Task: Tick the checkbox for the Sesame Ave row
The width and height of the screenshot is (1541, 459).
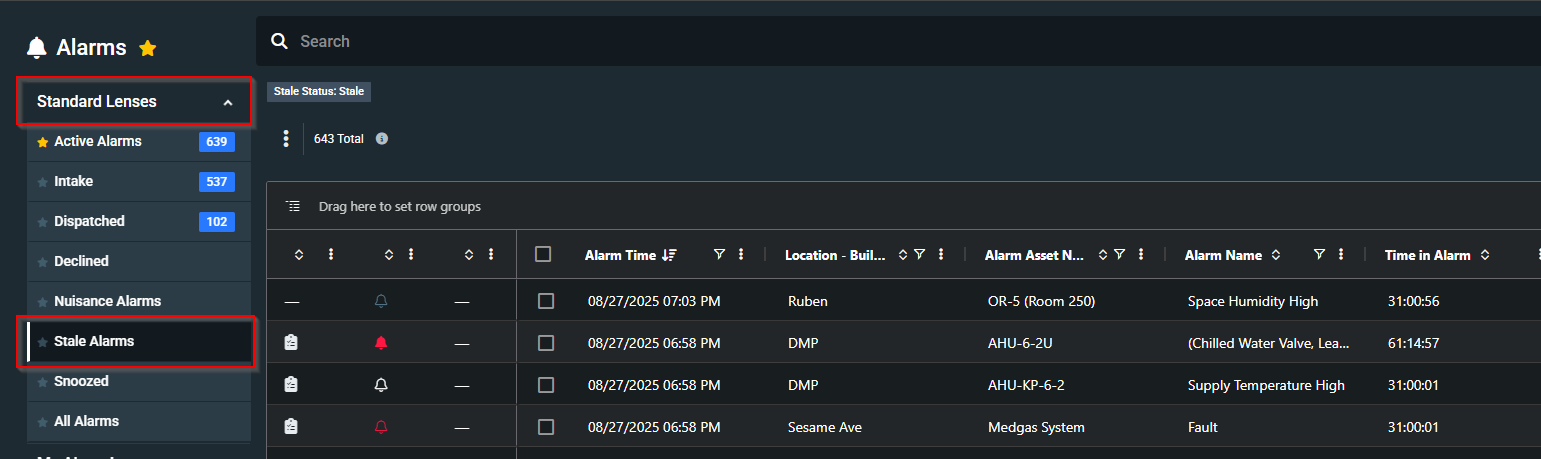Action: tap(546, 427)
